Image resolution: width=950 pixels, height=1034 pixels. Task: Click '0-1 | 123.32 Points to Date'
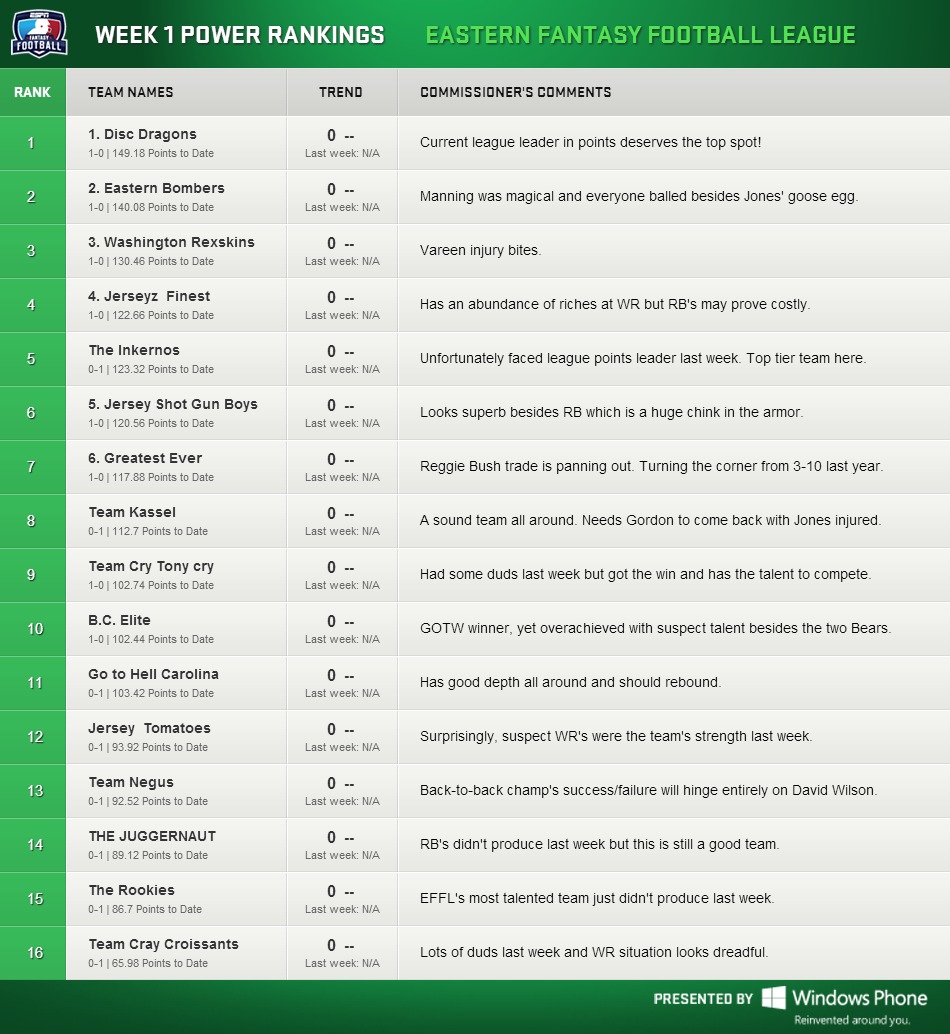tap(151, 370)
